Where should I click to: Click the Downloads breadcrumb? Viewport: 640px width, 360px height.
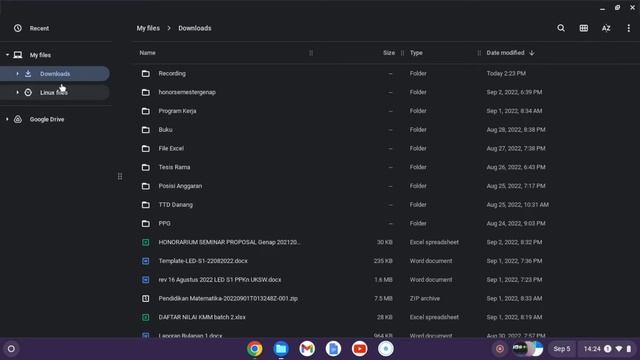click(195, 28)
